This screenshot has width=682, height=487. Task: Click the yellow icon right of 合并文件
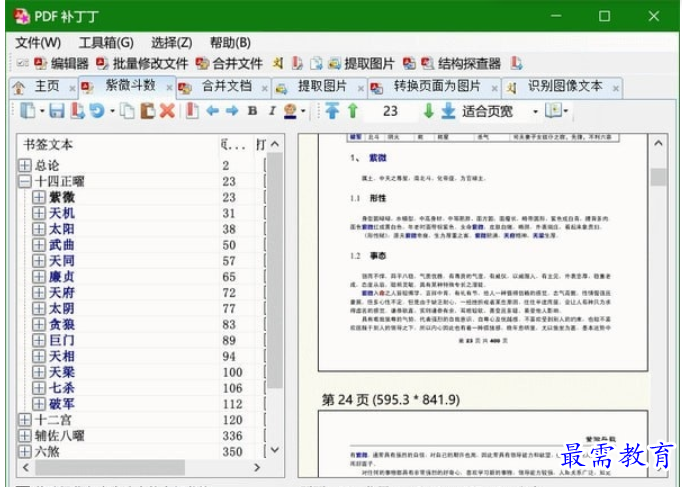tap(278, 64)
